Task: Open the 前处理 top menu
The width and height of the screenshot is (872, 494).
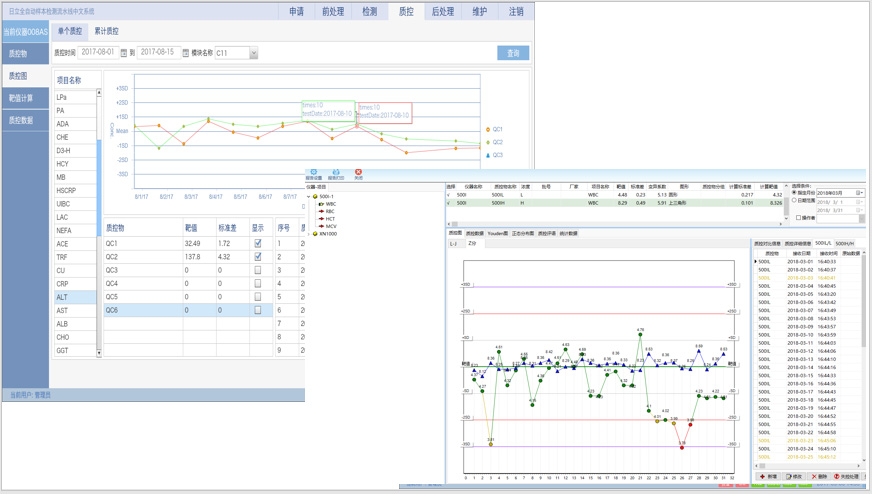Action: [333, 11]
